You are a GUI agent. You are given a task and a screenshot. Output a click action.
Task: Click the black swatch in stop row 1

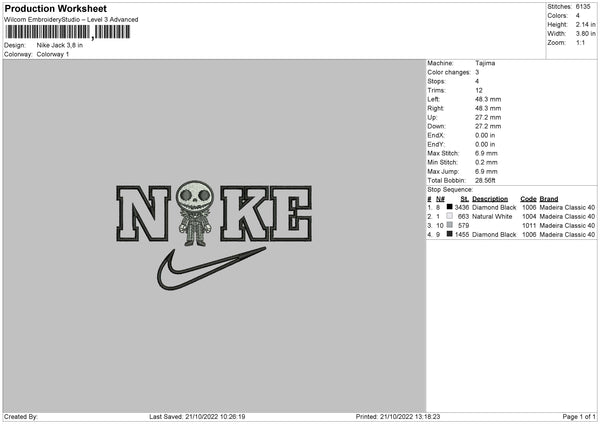tap(450, 207)
